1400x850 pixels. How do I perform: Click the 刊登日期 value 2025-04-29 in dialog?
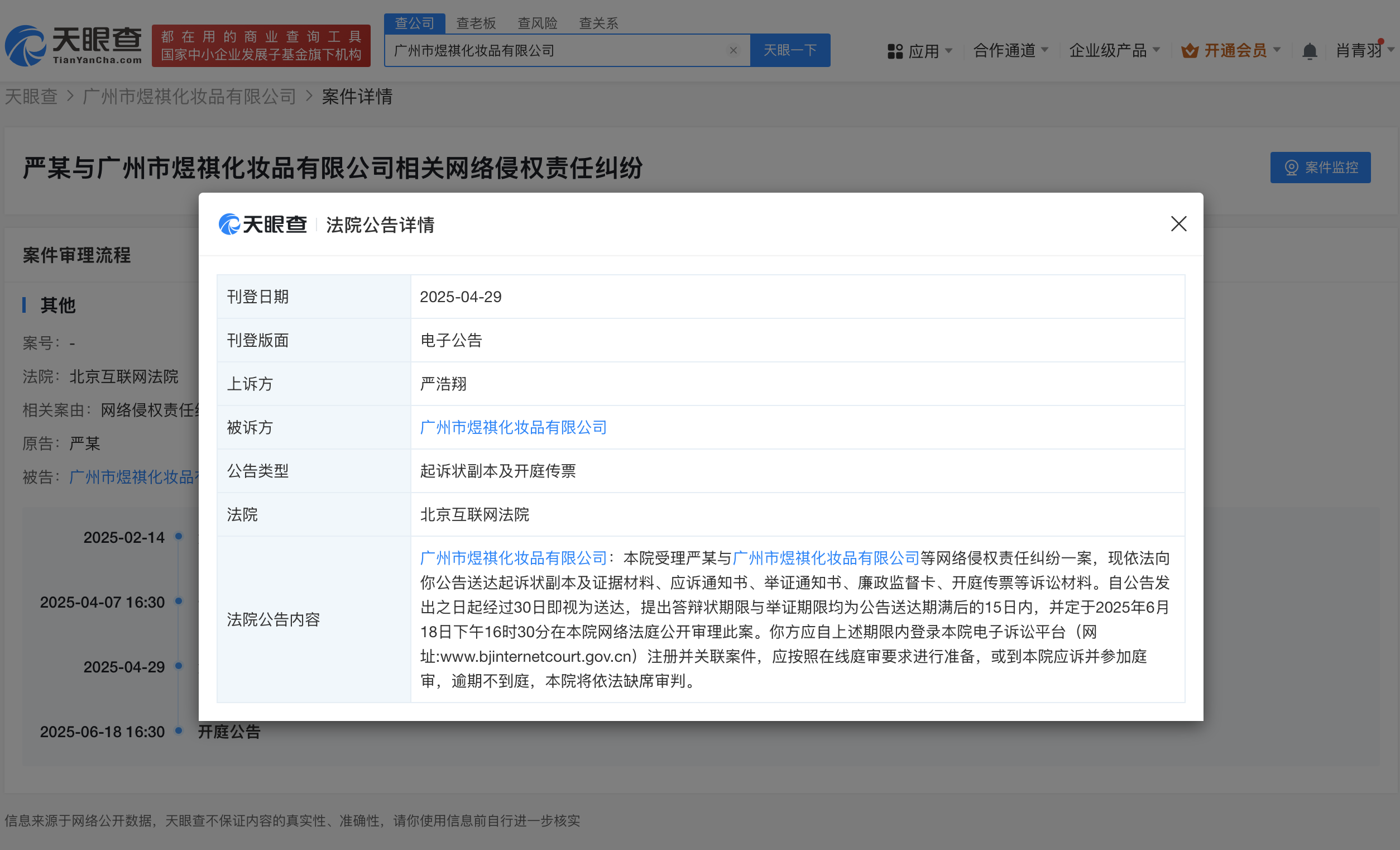460,297
